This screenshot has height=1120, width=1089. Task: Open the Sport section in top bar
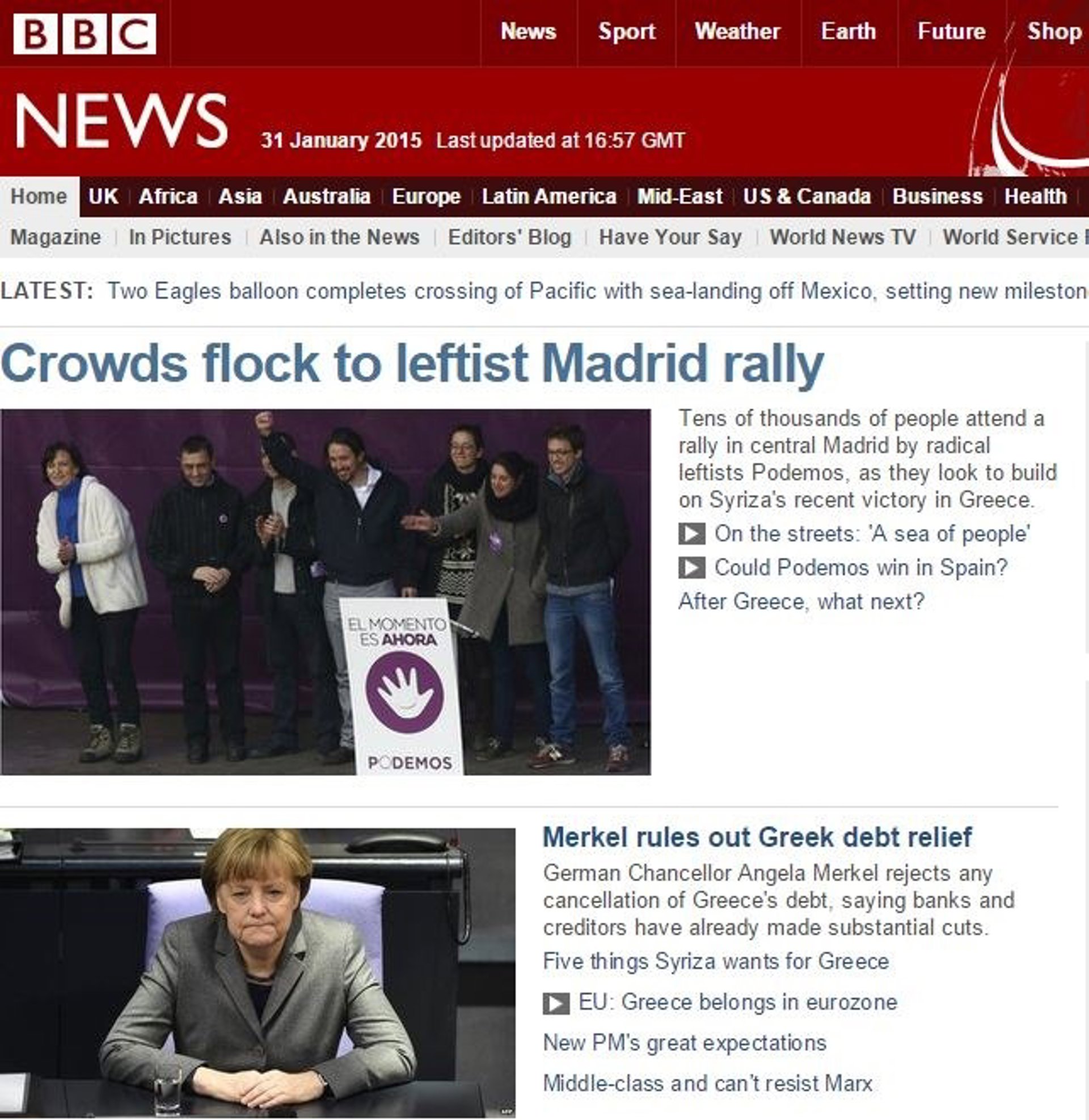pyautogui.click(x=627, y=31)
